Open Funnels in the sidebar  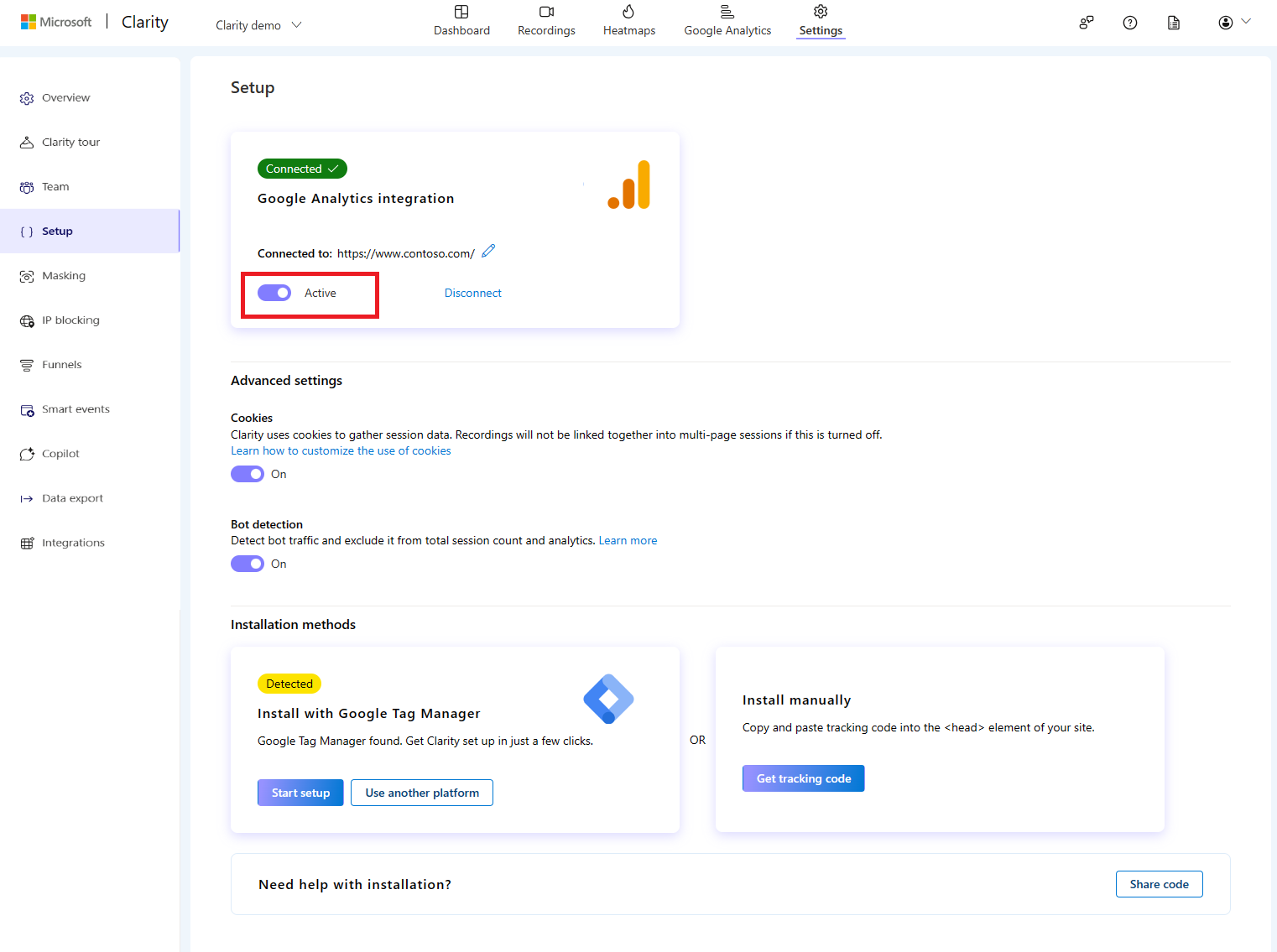click(90, 365)
